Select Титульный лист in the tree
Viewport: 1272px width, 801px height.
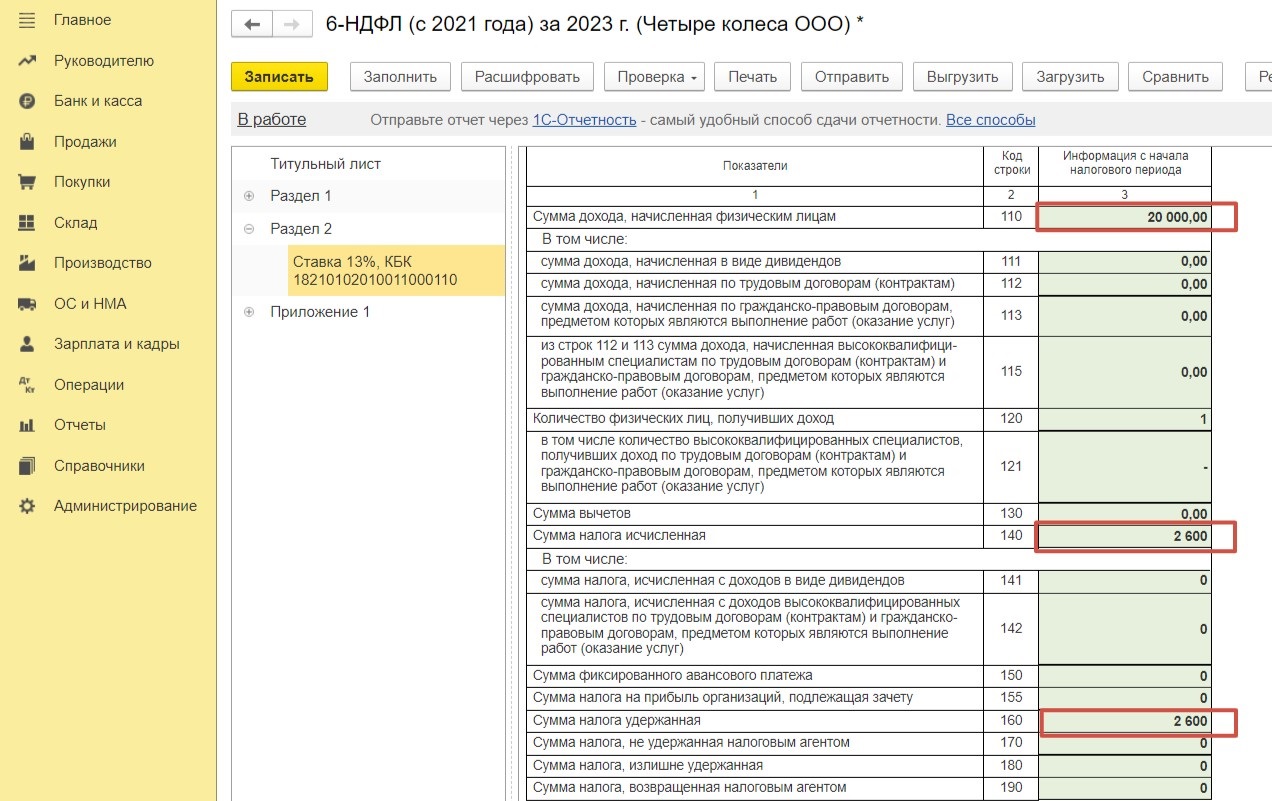coord(325,164)
